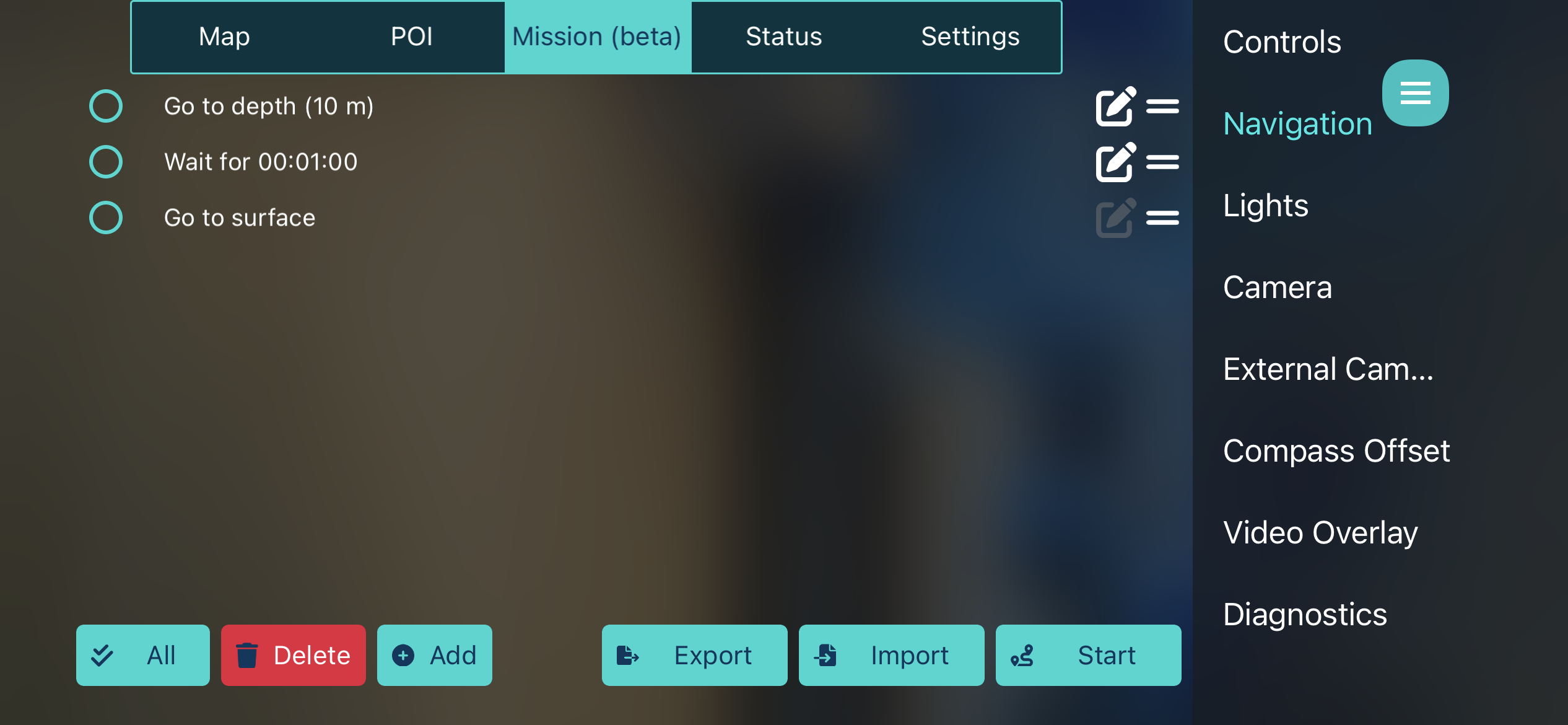This screenshot has height=725, width=1568.
Task: Click the reorder handle for Go to depth
Action: pos(1162,106)
